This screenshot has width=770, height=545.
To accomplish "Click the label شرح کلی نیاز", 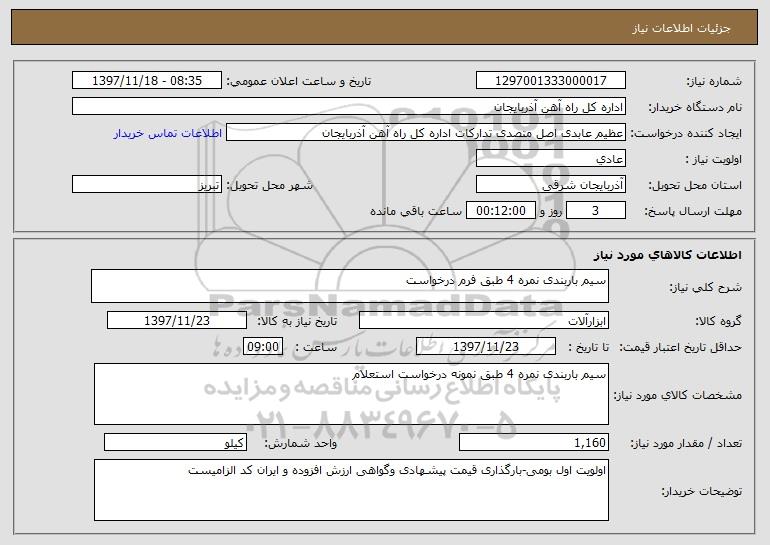I will 706,287.
